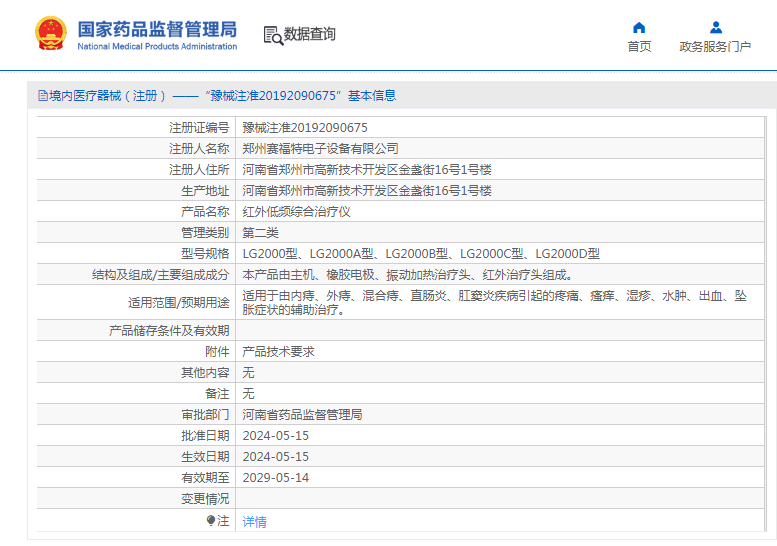
Task: Click the 首页 navigation label
Action: coord(639,47)
